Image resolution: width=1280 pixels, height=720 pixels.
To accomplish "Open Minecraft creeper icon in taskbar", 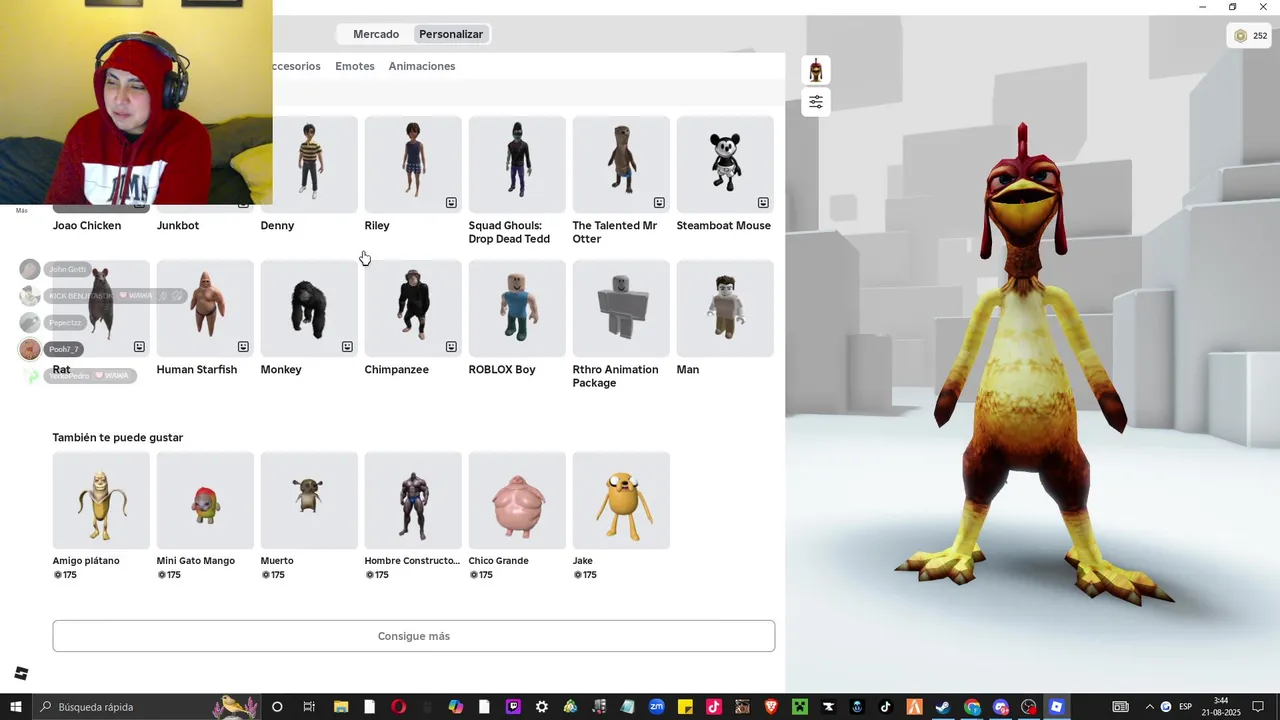I will 800,707.
